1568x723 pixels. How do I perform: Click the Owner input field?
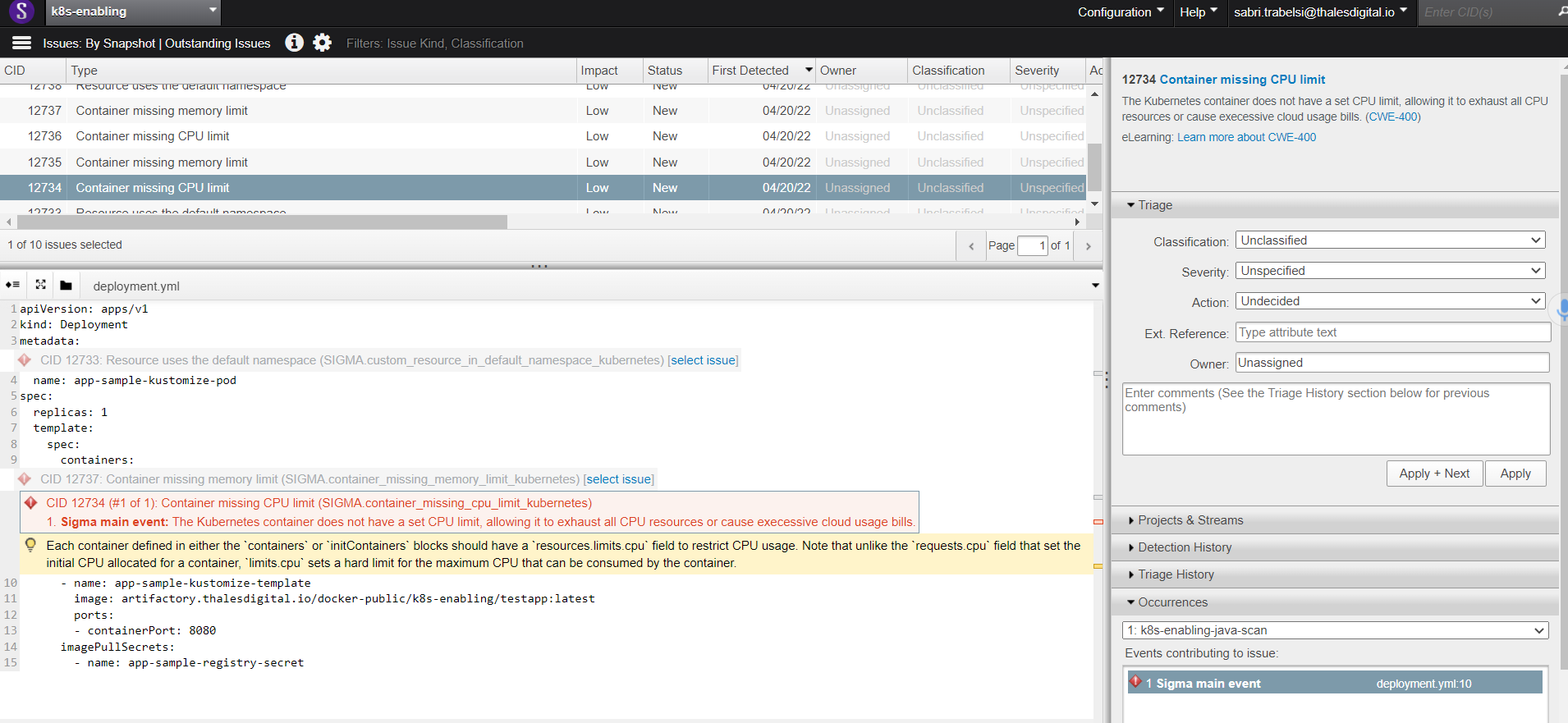pyautogui.click(x=1393, y=363)
